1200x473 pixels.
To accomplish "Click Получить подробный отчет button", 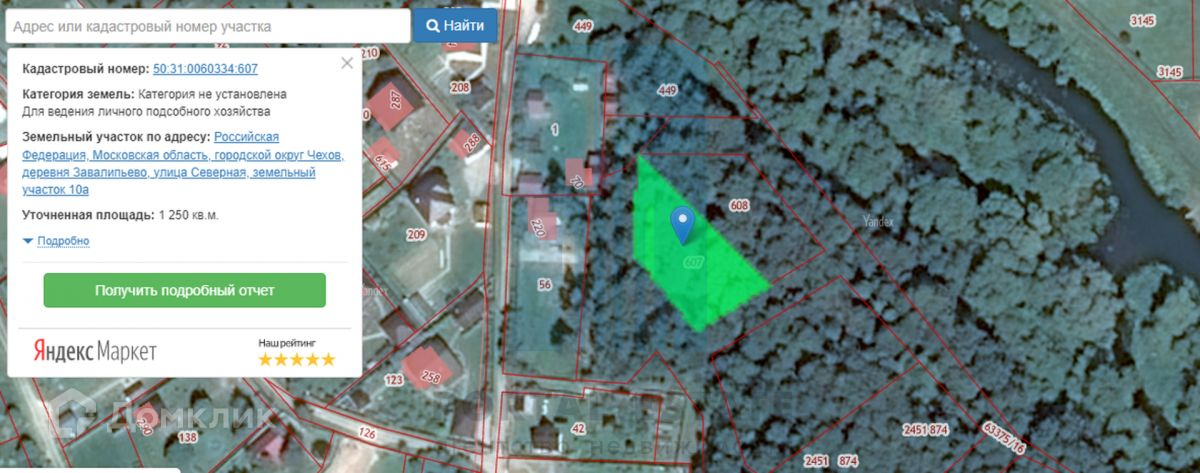I will [184, 290].
